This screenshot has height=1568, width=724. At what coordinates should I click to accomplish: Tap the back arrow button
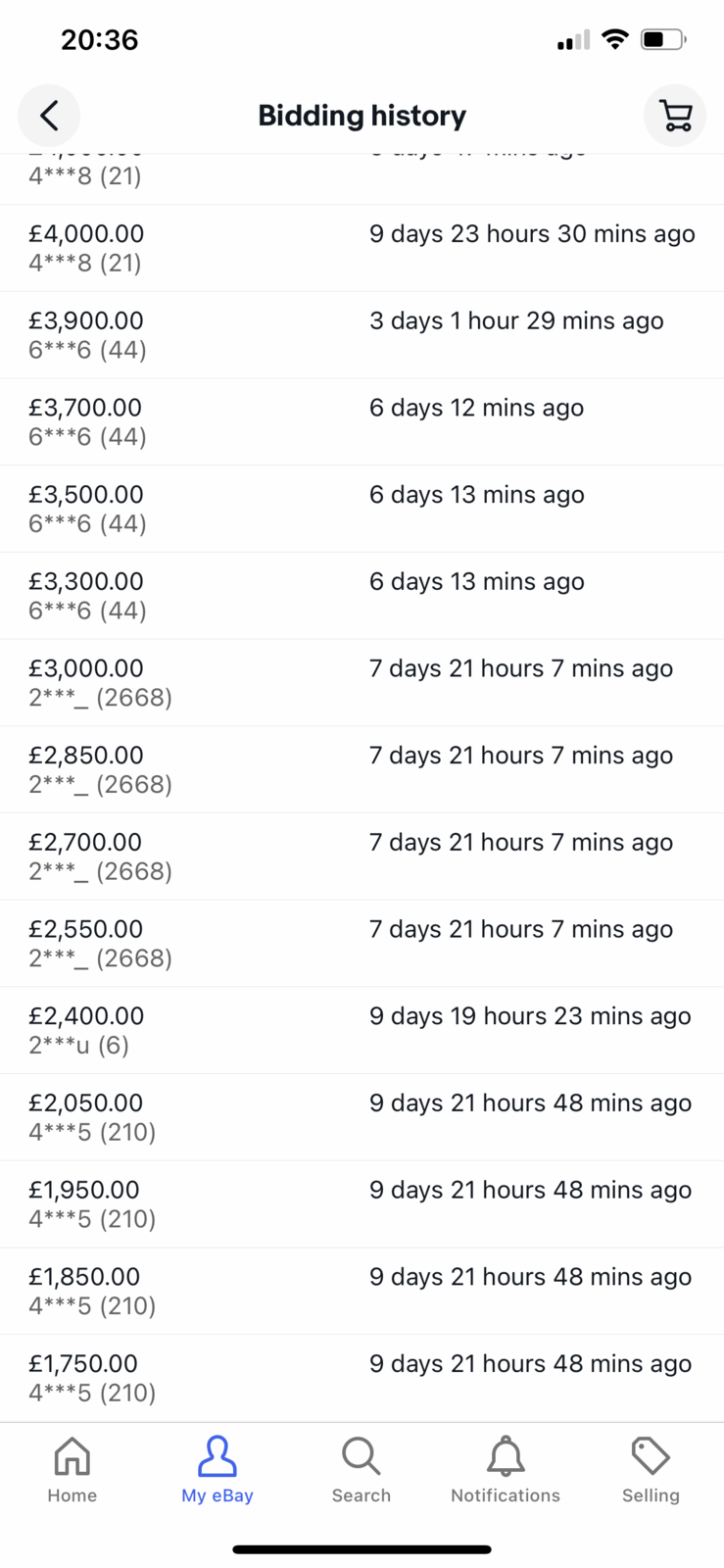[49, 116]
